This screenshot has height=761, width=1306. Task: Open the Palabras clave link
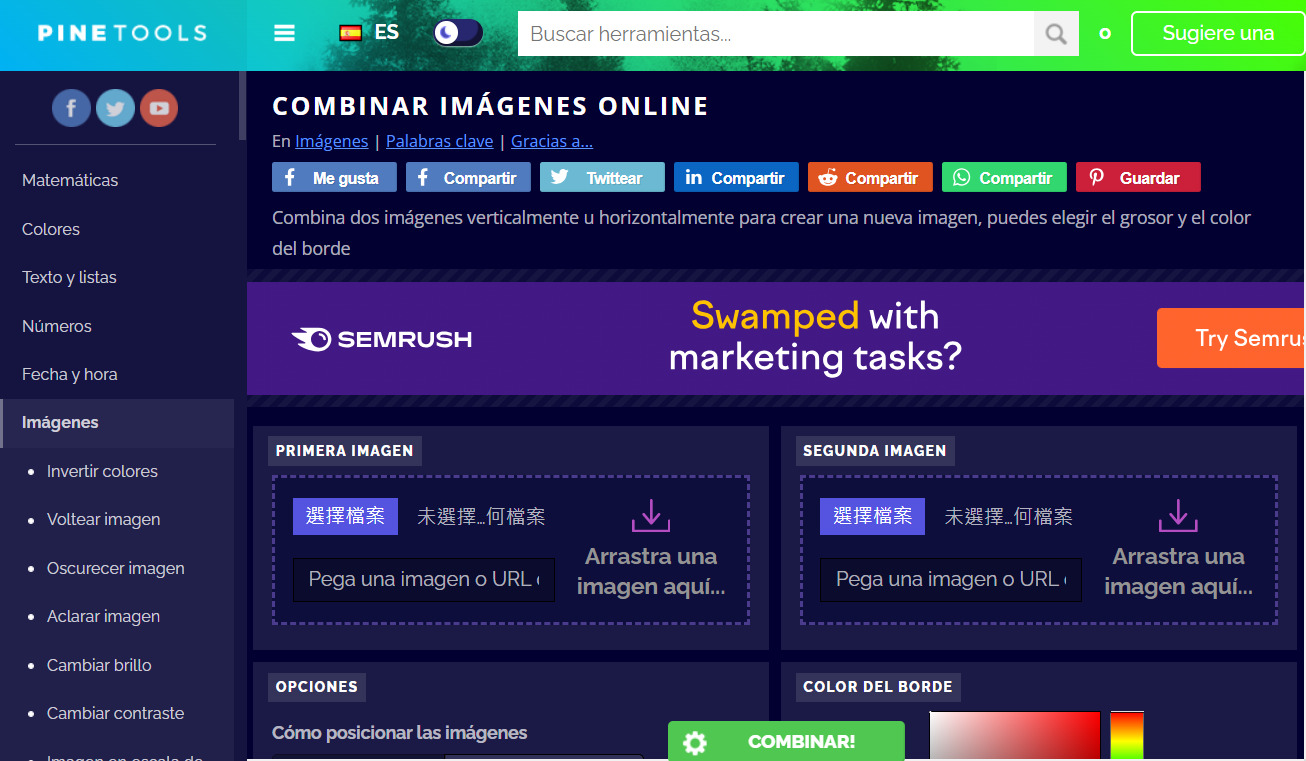pyautogui.click(x=439, y=141)
